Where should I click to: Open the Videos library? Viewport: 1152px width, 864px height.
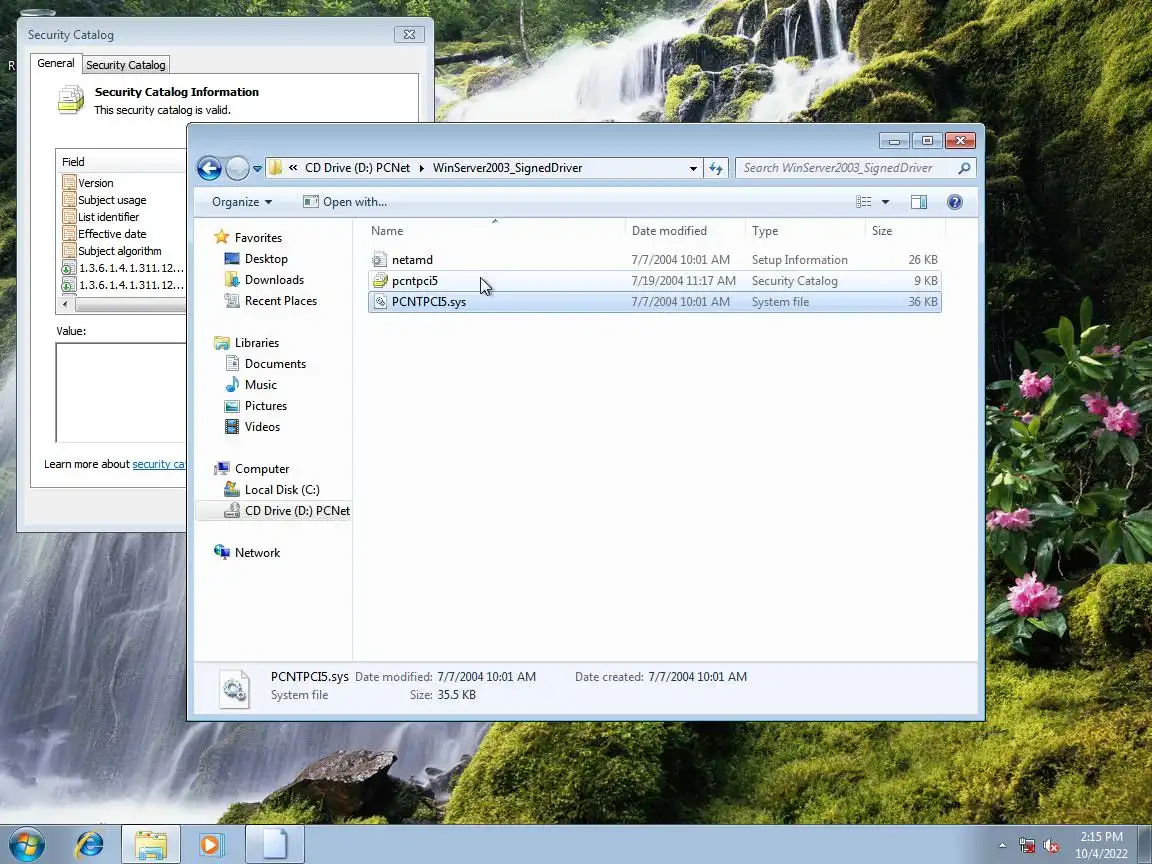click(262, 427)
